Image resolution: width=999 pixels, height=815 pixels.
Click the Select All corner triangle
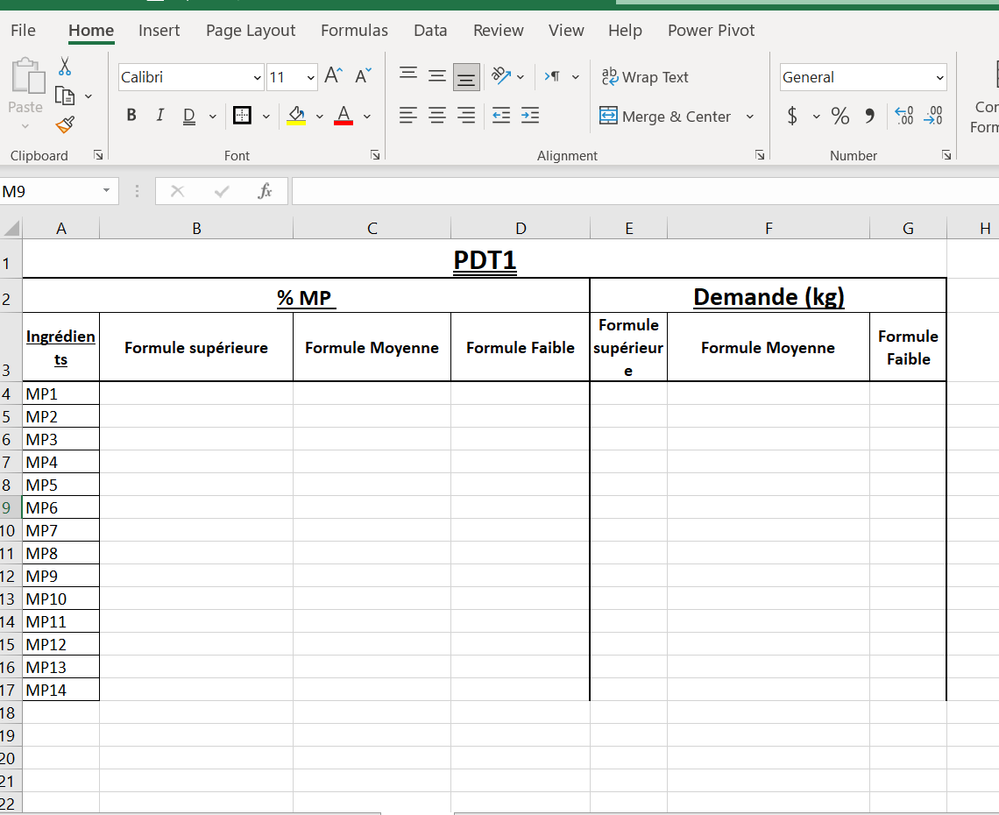[11, 228]
